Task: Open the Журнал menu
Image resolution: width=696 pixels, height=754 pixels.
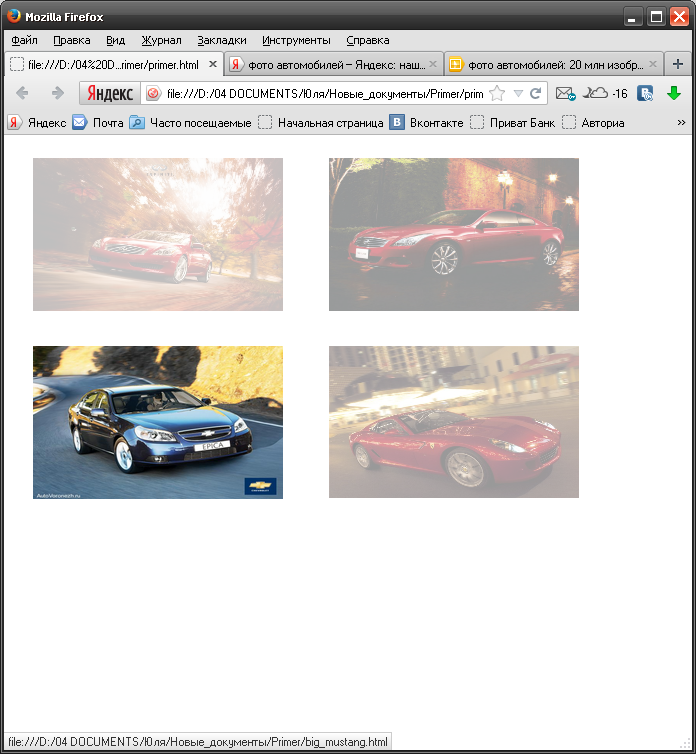Action: point(161,40)
